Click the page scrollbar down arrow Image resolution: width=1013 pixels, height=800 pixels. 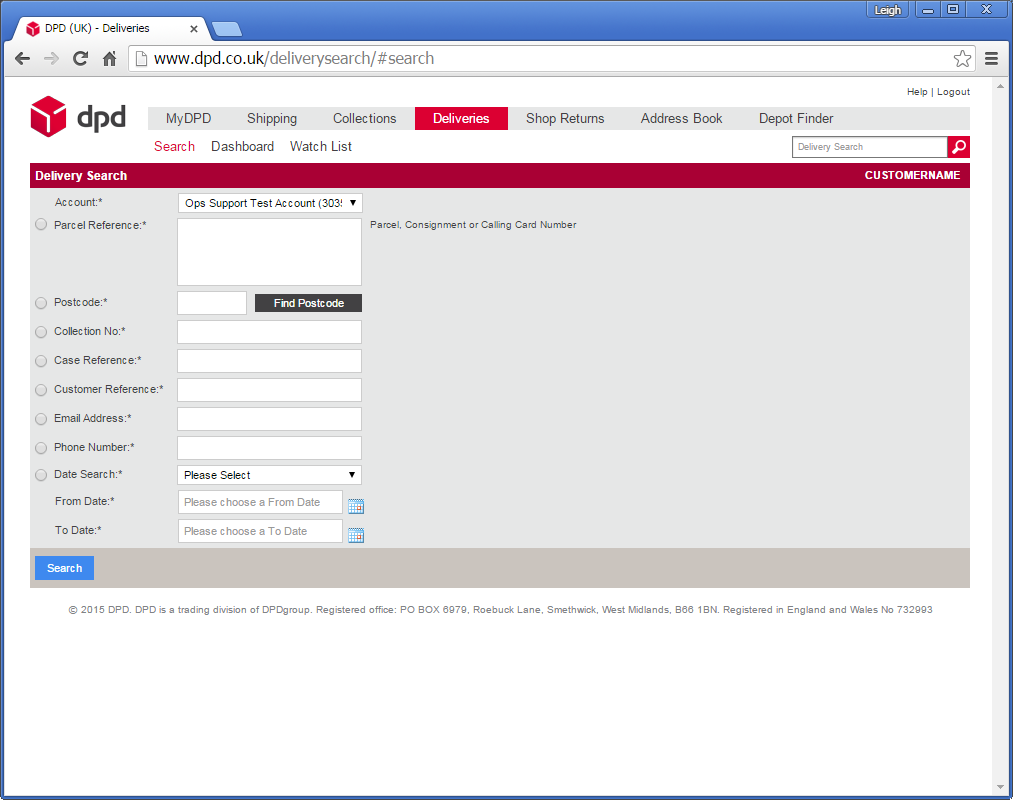[1001, 788]
